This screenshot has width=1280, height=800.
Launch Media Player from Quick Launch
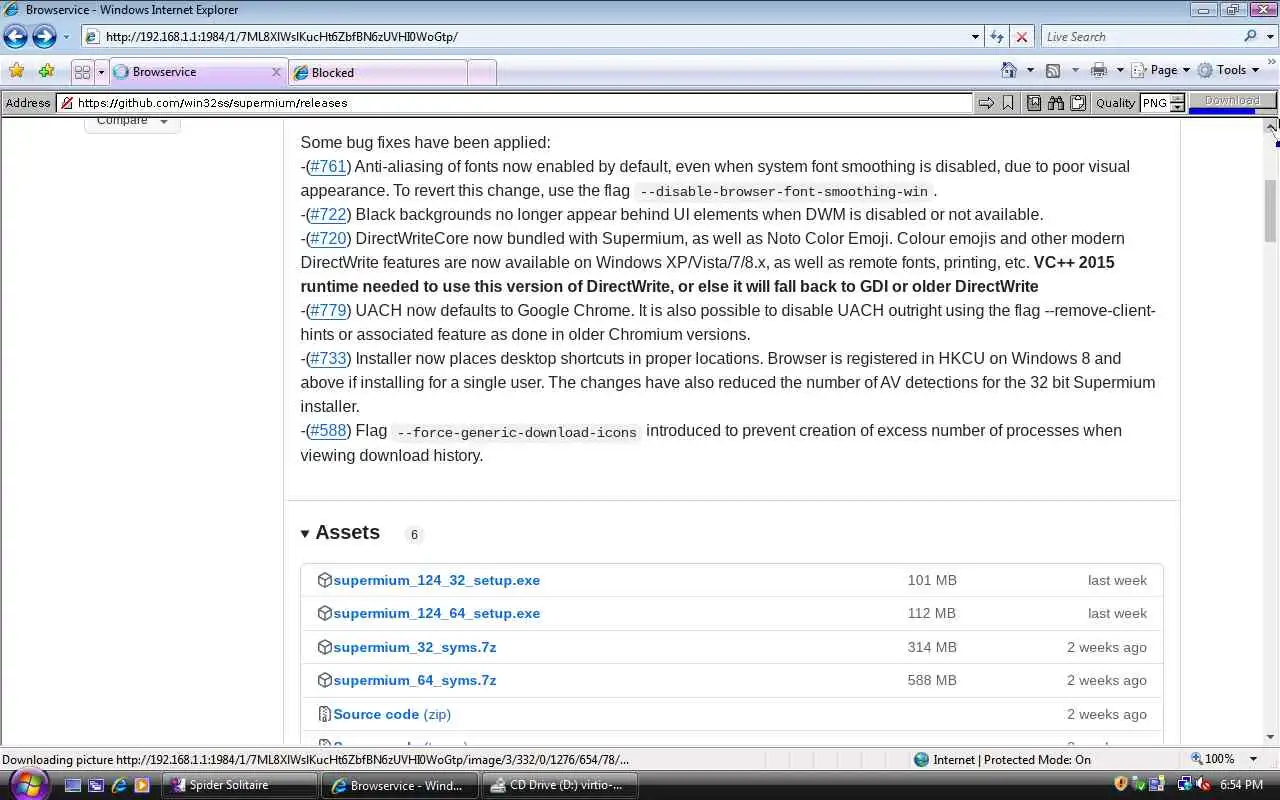[142, 785]
